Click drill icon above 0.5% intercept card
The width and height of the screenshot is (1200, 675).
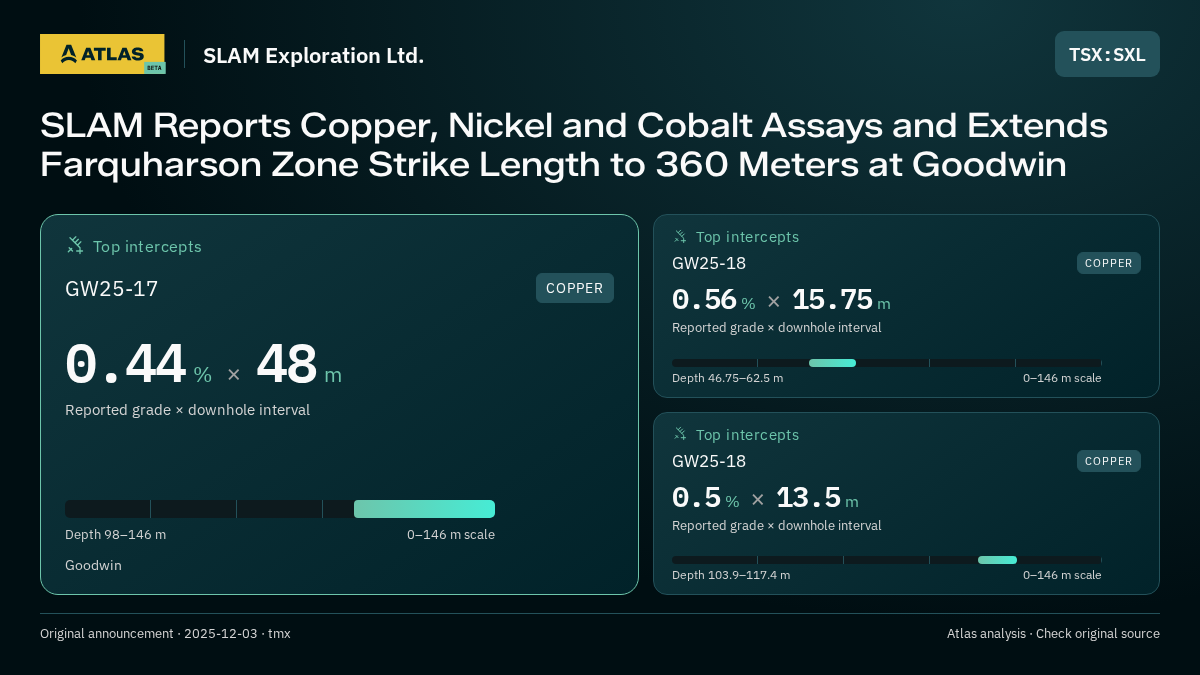tap(680, 434)
